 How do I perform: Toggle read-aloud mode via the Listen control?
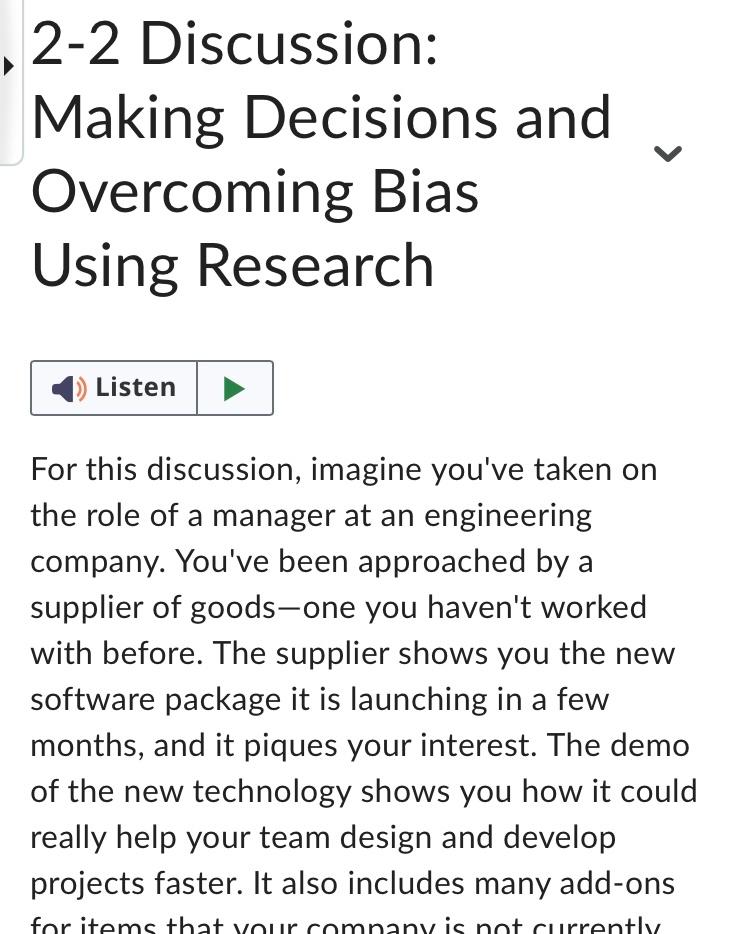(x=113, y=387)
